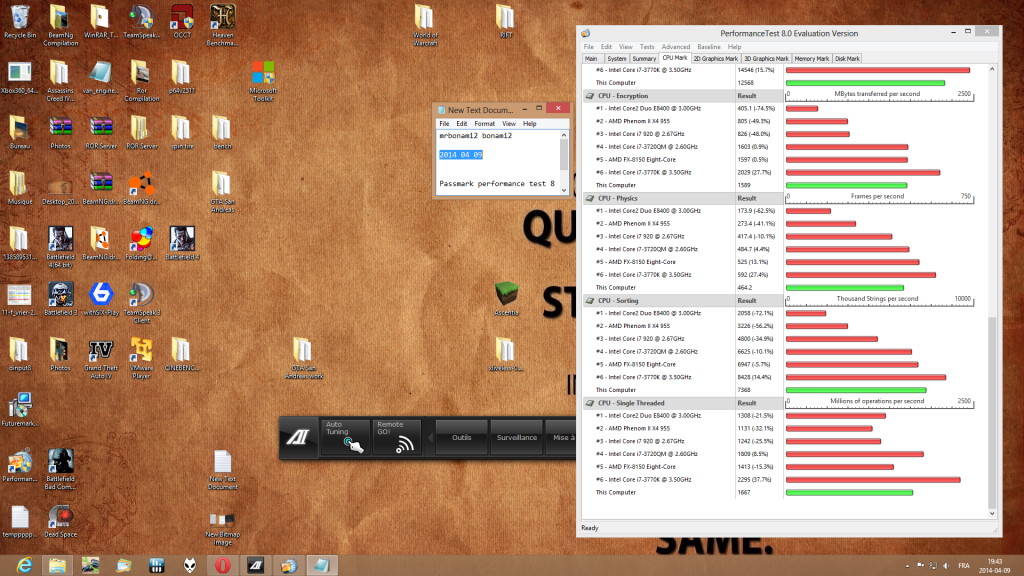The height and width of the screenshot is (576, 1024).
Task: Open the Recycle Bin desktop icon
Action: (20, 22)
